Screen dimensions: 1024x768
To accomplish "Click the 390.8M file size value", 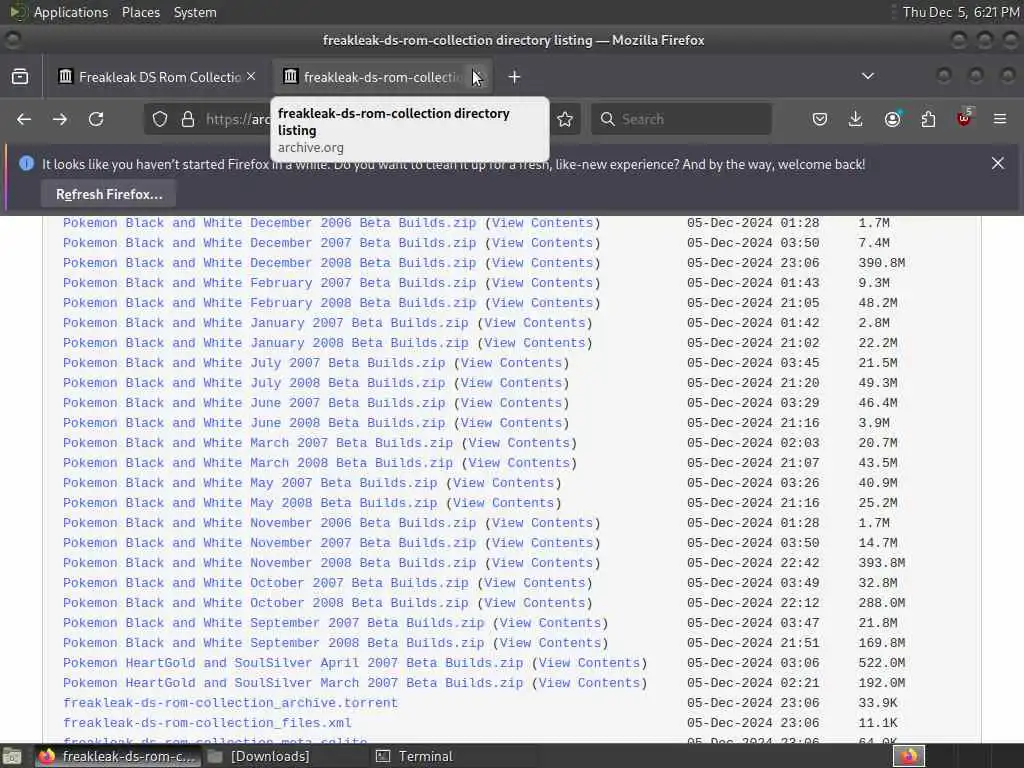I will click(882, 263).
